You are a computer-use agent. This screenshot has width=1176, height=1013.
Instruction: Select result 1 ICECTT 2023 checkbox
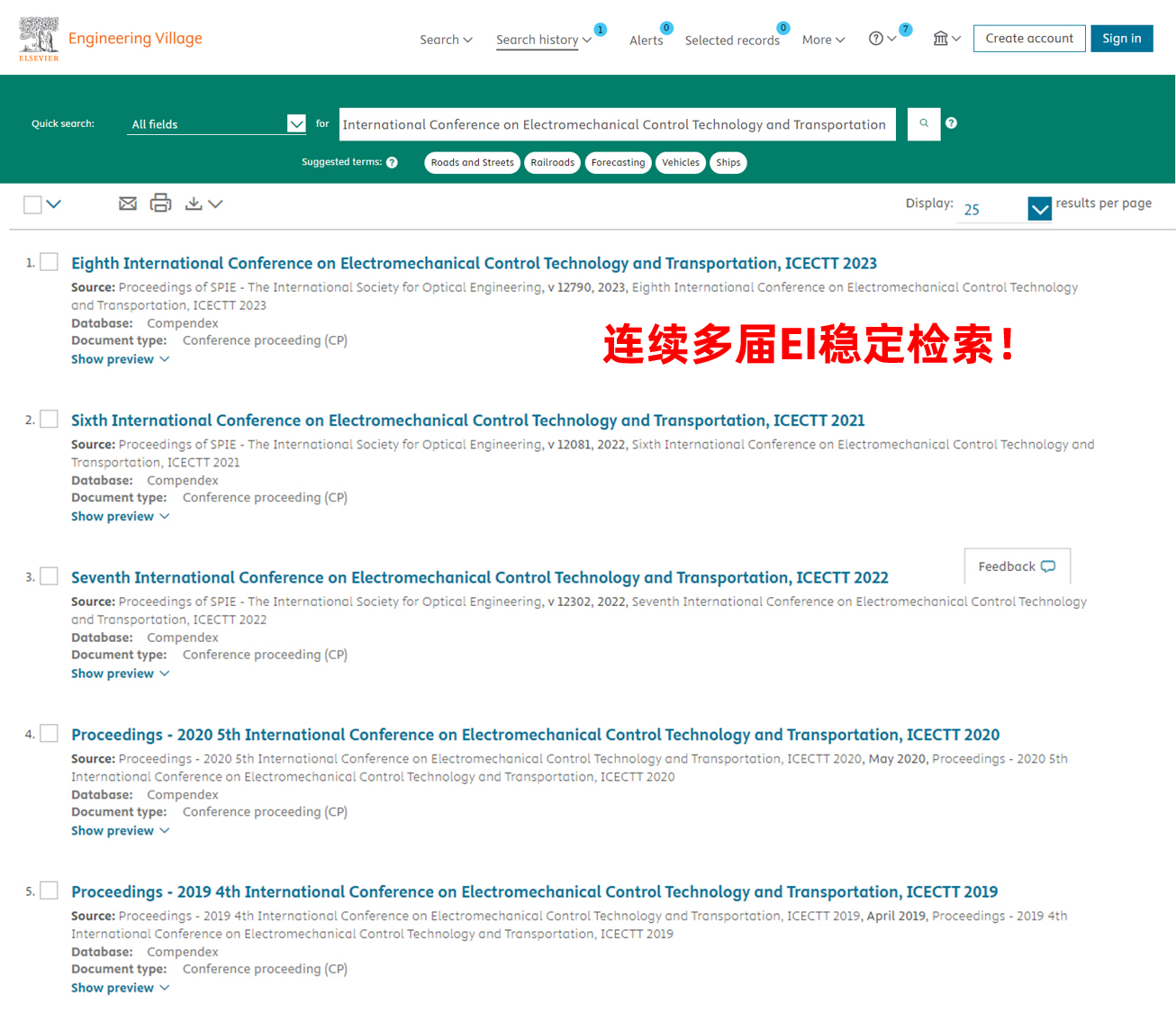50,262
